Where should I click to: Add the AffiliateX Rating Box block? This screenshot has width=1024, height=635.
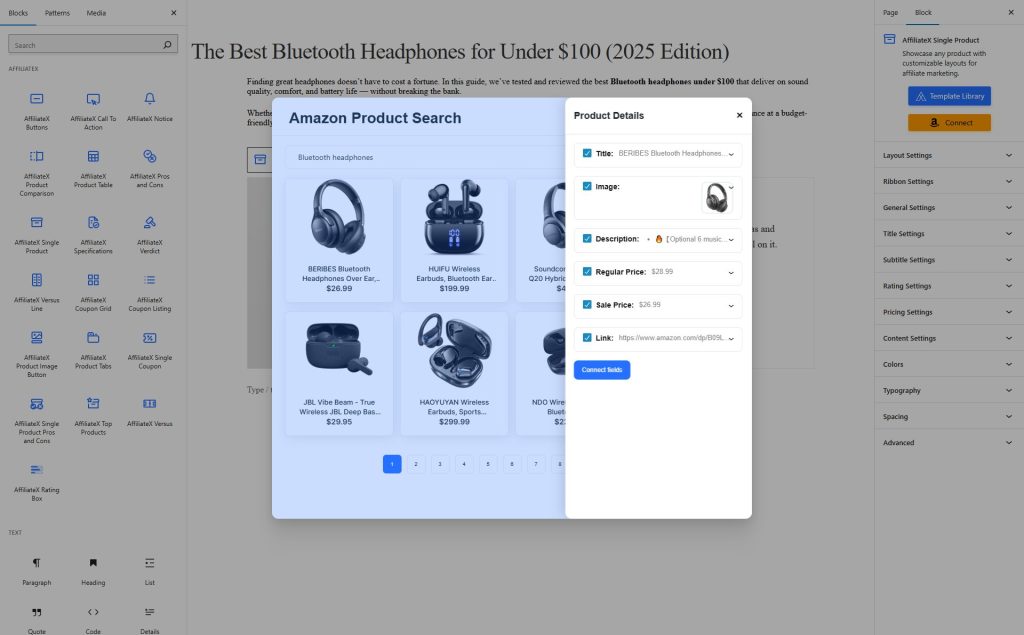(37, 481)
